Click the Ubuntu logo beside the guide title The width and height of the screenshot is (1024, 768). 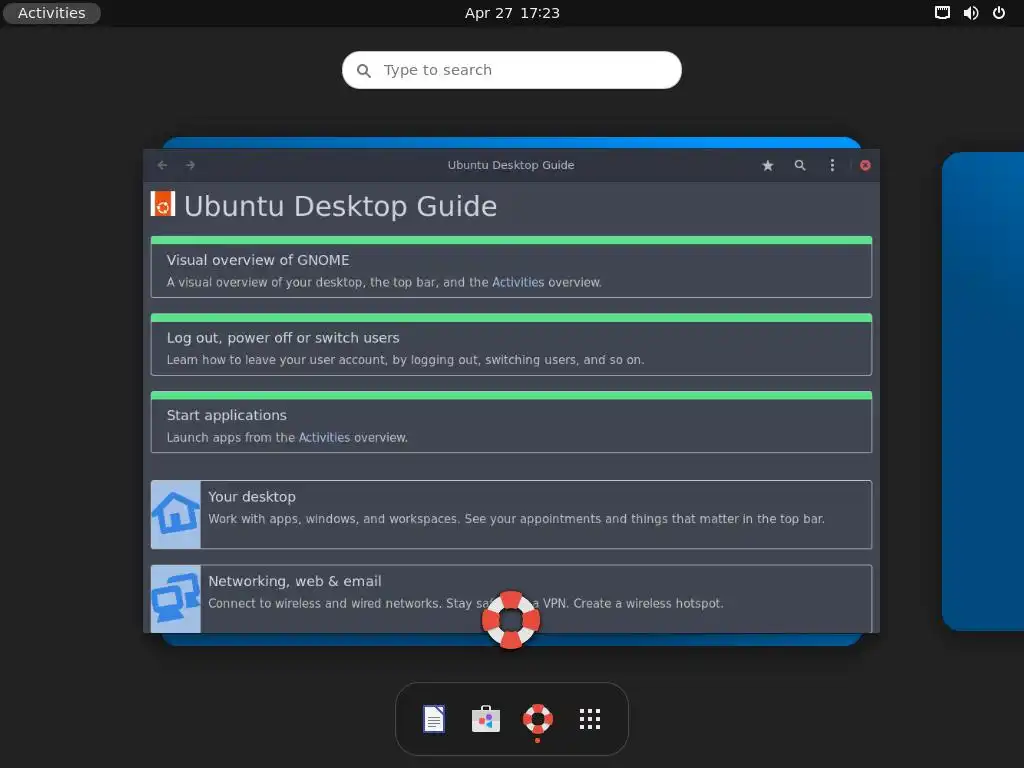(x=163, y=204)
